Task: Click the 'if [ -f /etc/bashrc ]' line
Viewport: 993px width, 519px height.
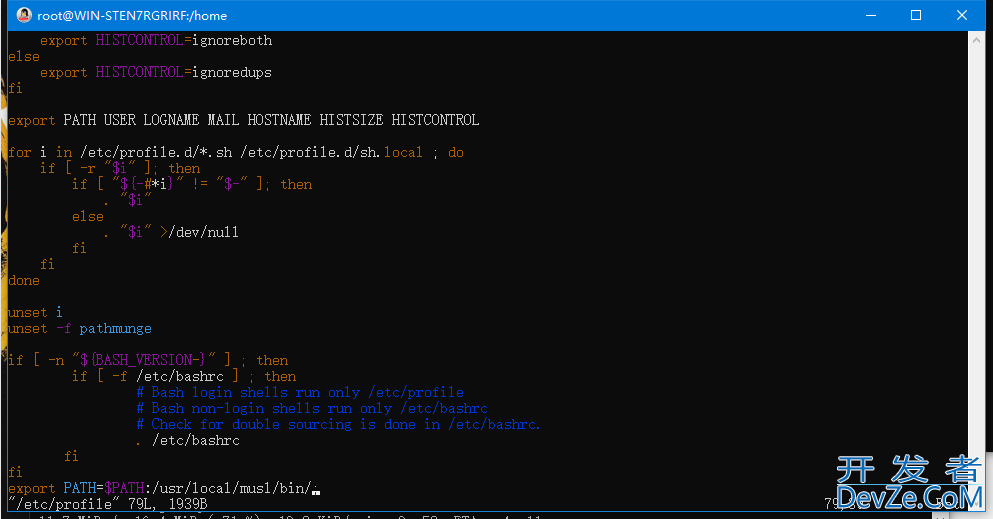Action: click(x=184, y=377)
